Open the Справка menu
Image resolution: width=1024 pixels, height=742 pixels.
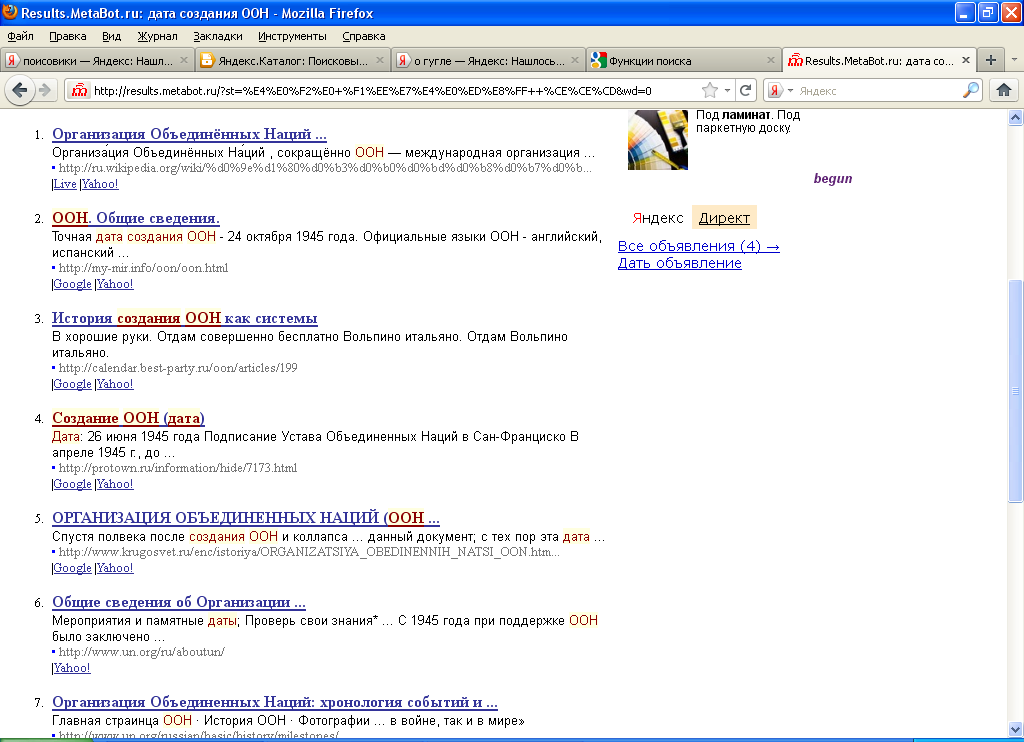[364, 36]
